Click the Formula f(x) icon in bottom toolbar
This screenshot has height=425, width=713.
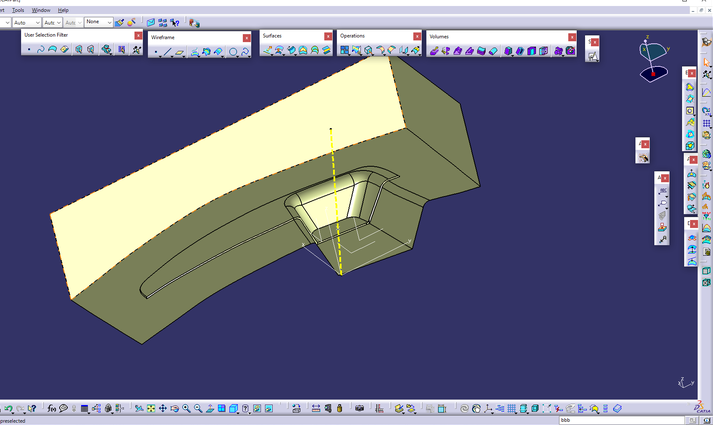pos(51,409)
